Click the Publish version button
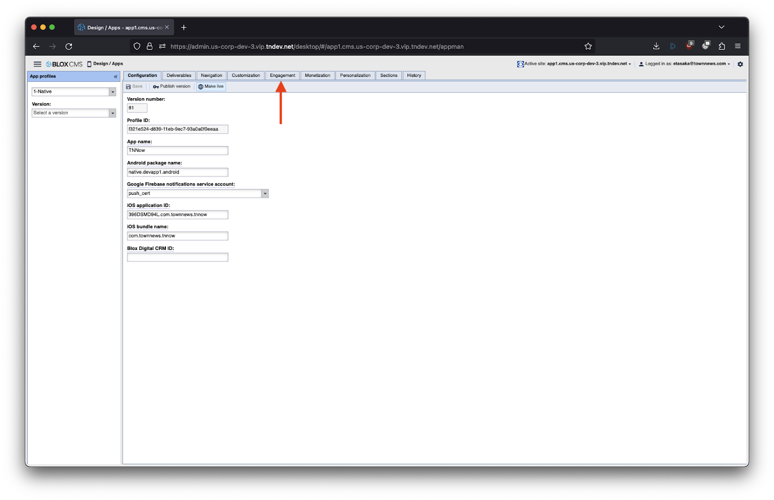This screenshot has height=500, width=774. point(171,87)
